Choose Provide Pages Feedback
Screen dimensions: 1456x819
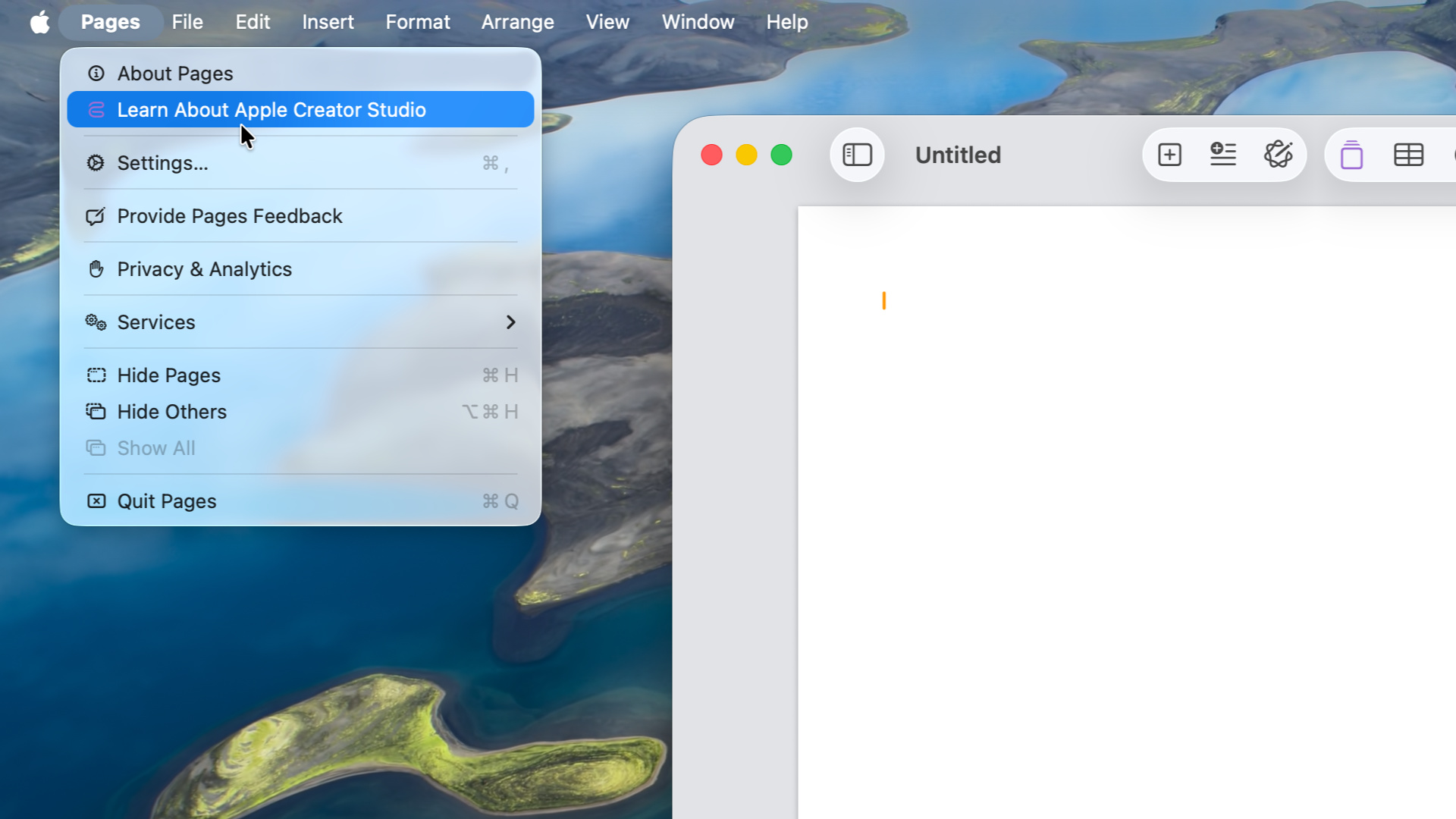pos(229,216)
